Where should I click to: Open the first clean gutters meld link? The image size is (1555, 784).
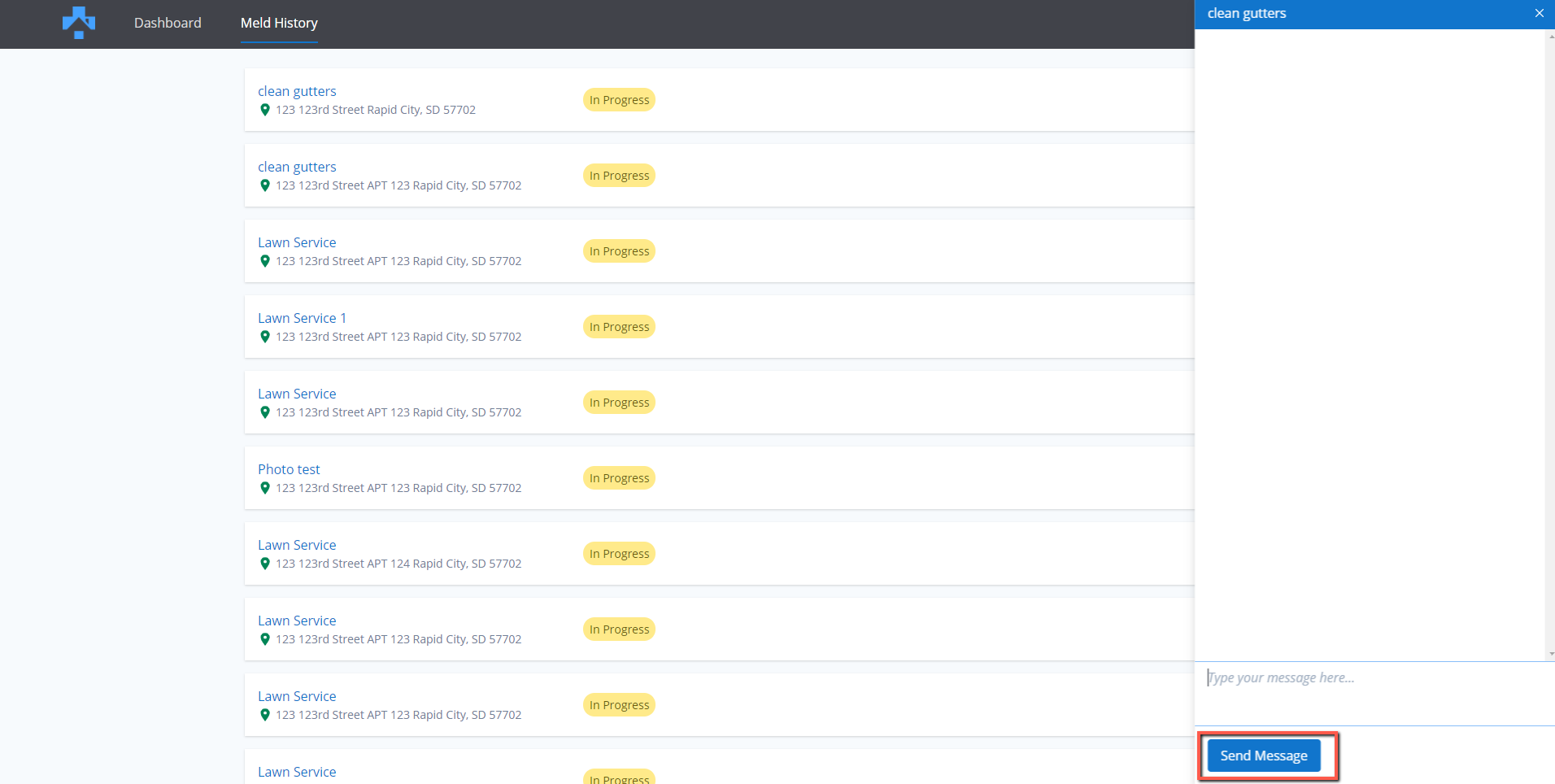click(297, 91)
